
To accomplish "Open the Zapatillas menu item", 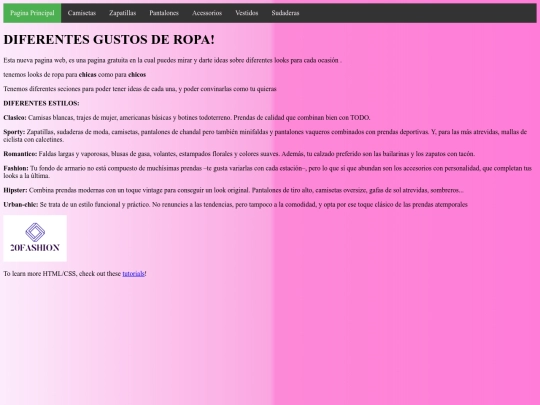I will point(123,13).
